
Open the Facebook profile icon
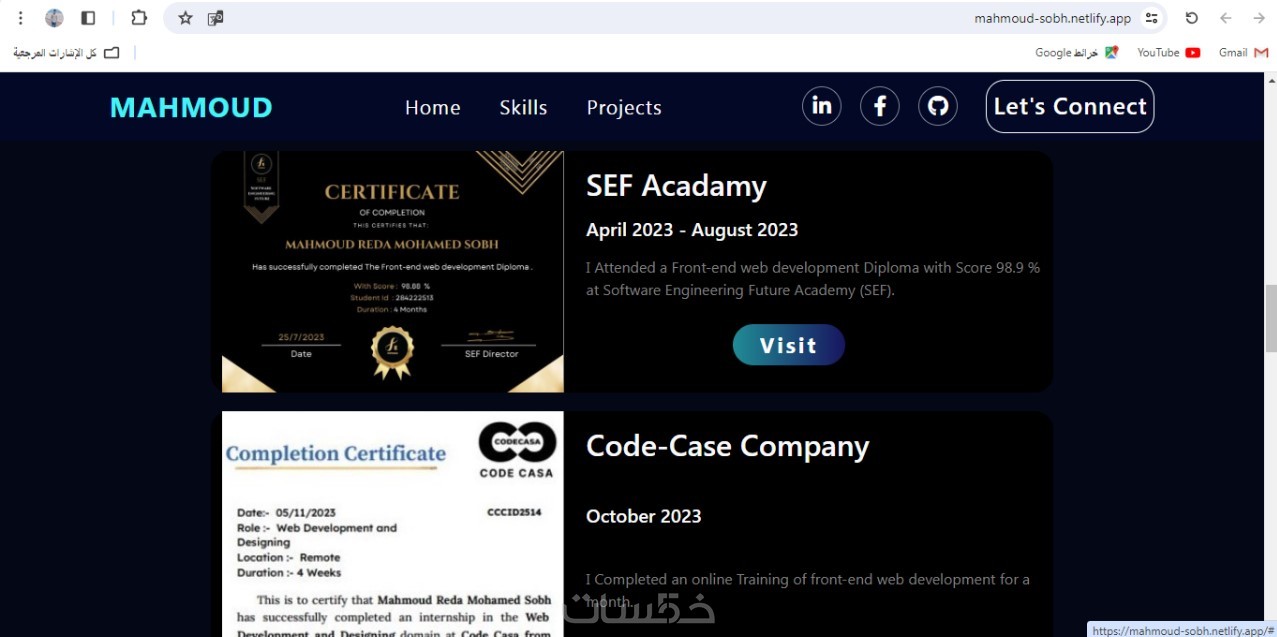point(880,106)
